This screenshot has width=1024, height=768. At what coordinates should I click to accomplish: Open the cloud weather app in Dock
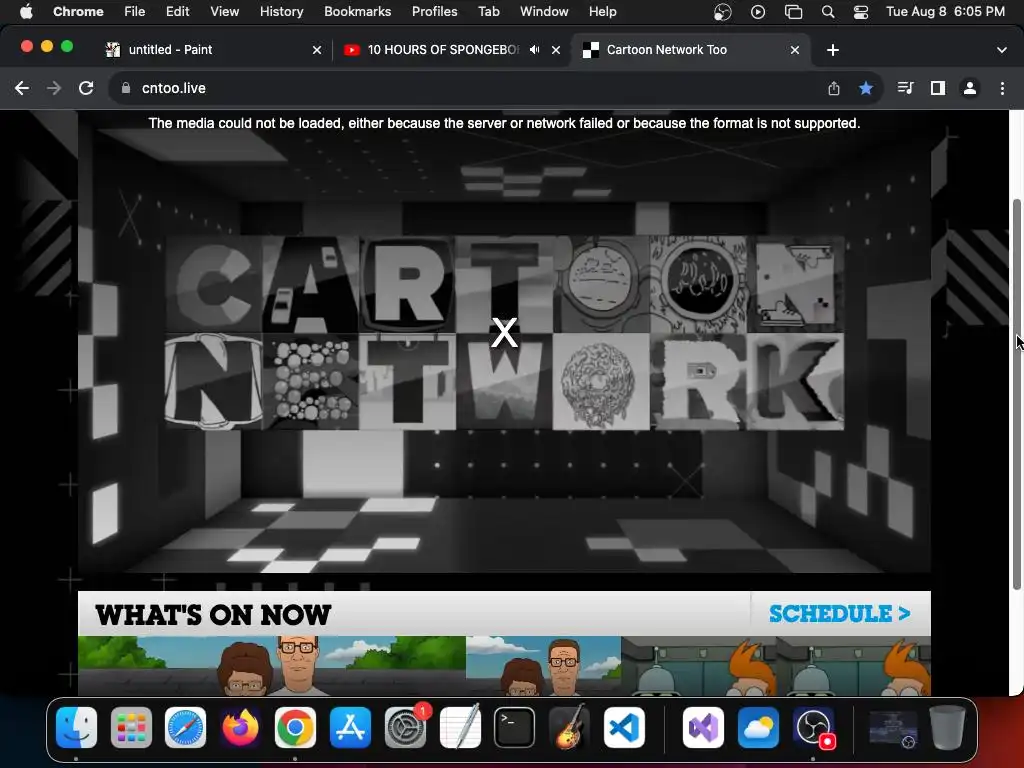758,728
